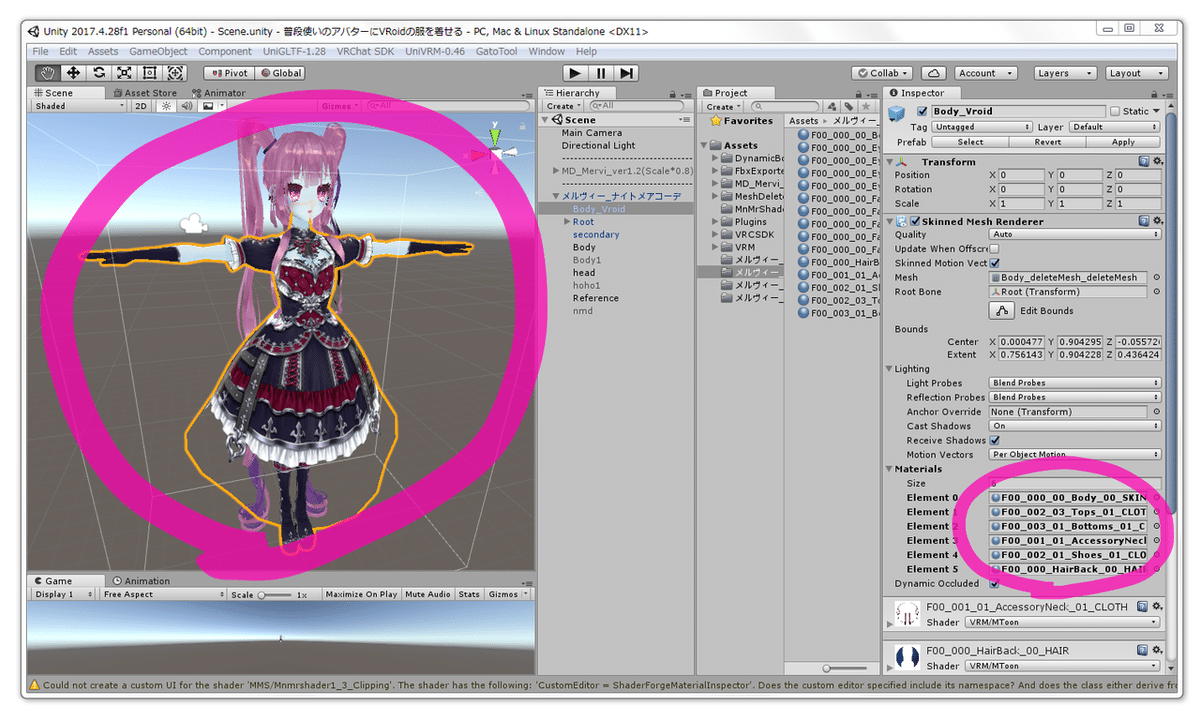Select the combined Transform tool

coord(175,73)
